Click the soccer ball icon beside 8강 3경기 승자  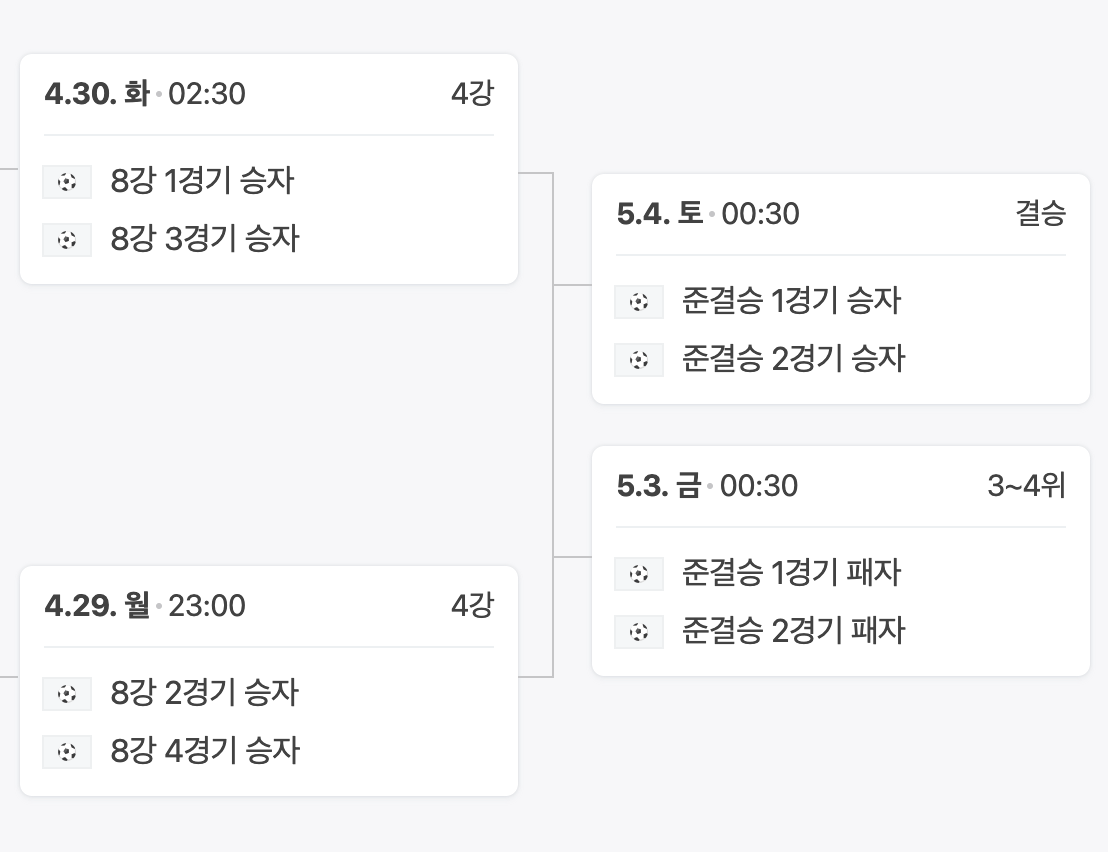click(67, 239)
